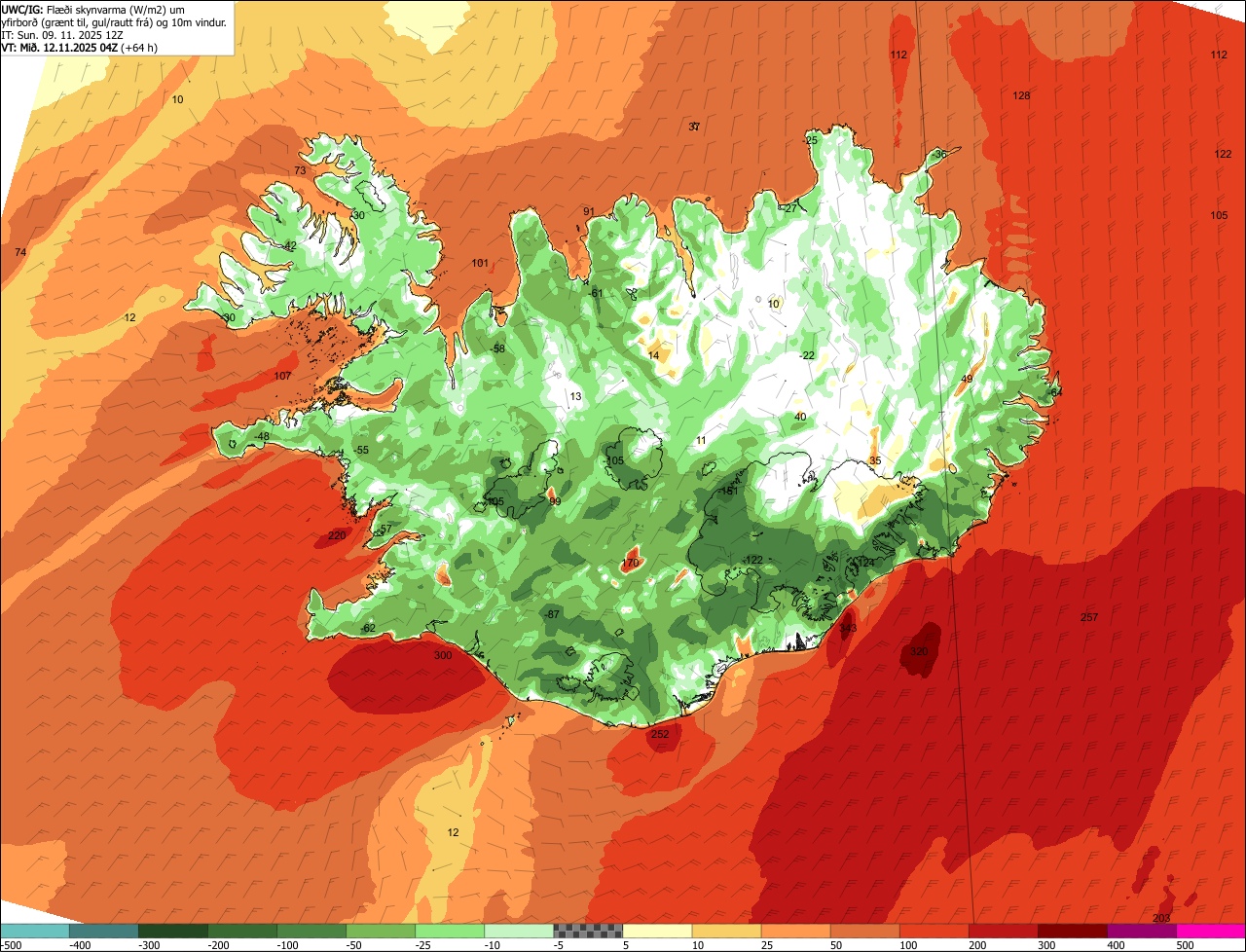Click the value 37 in the northern sea
This screenshot has height=952, width=1246.
(x=694, y=127)
